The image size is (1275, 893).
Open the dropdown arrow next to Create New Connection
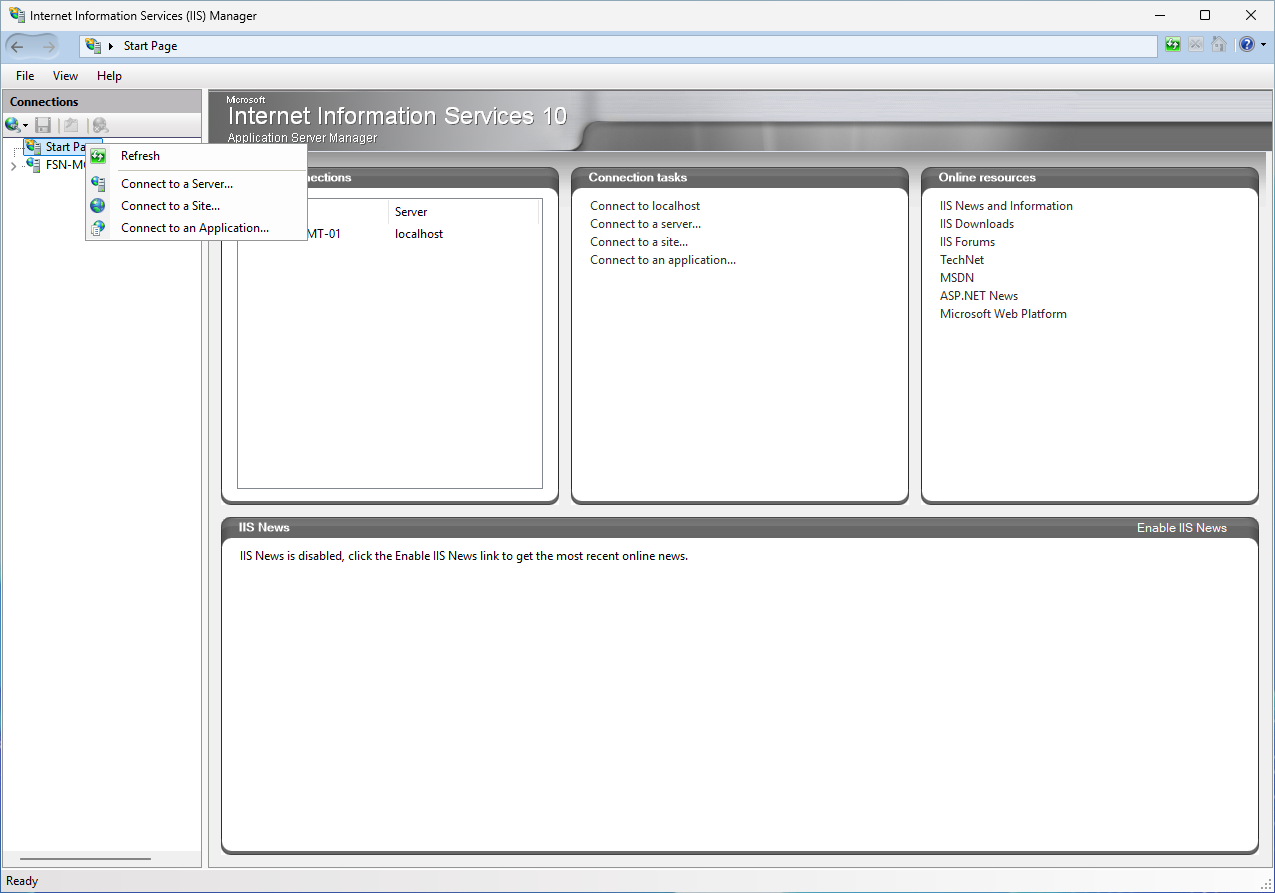(x=25, y=126)
